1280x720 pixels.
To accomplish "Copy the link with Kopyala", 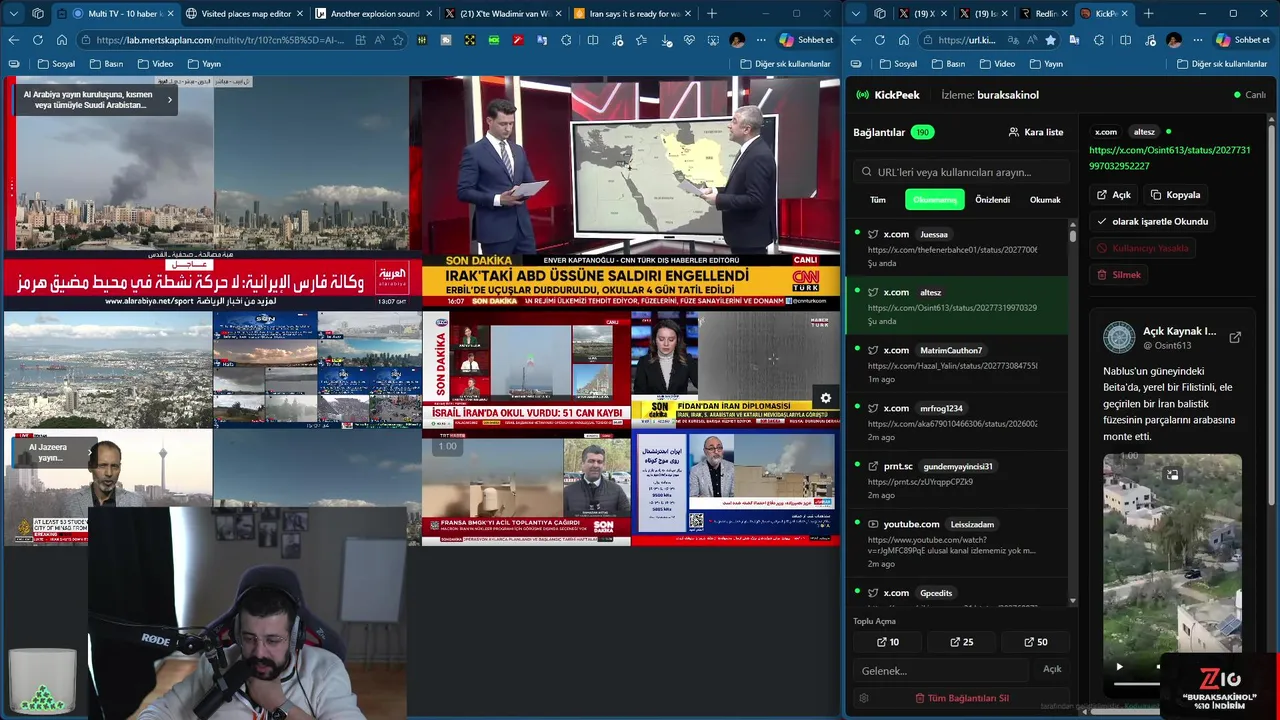I will tap(1175, 195).
